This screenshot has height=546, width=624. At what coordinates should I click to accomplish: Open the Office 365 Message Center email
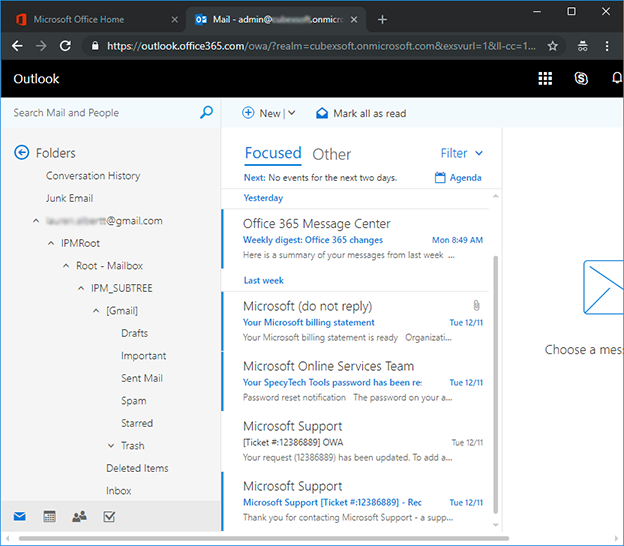pos(356,239)
